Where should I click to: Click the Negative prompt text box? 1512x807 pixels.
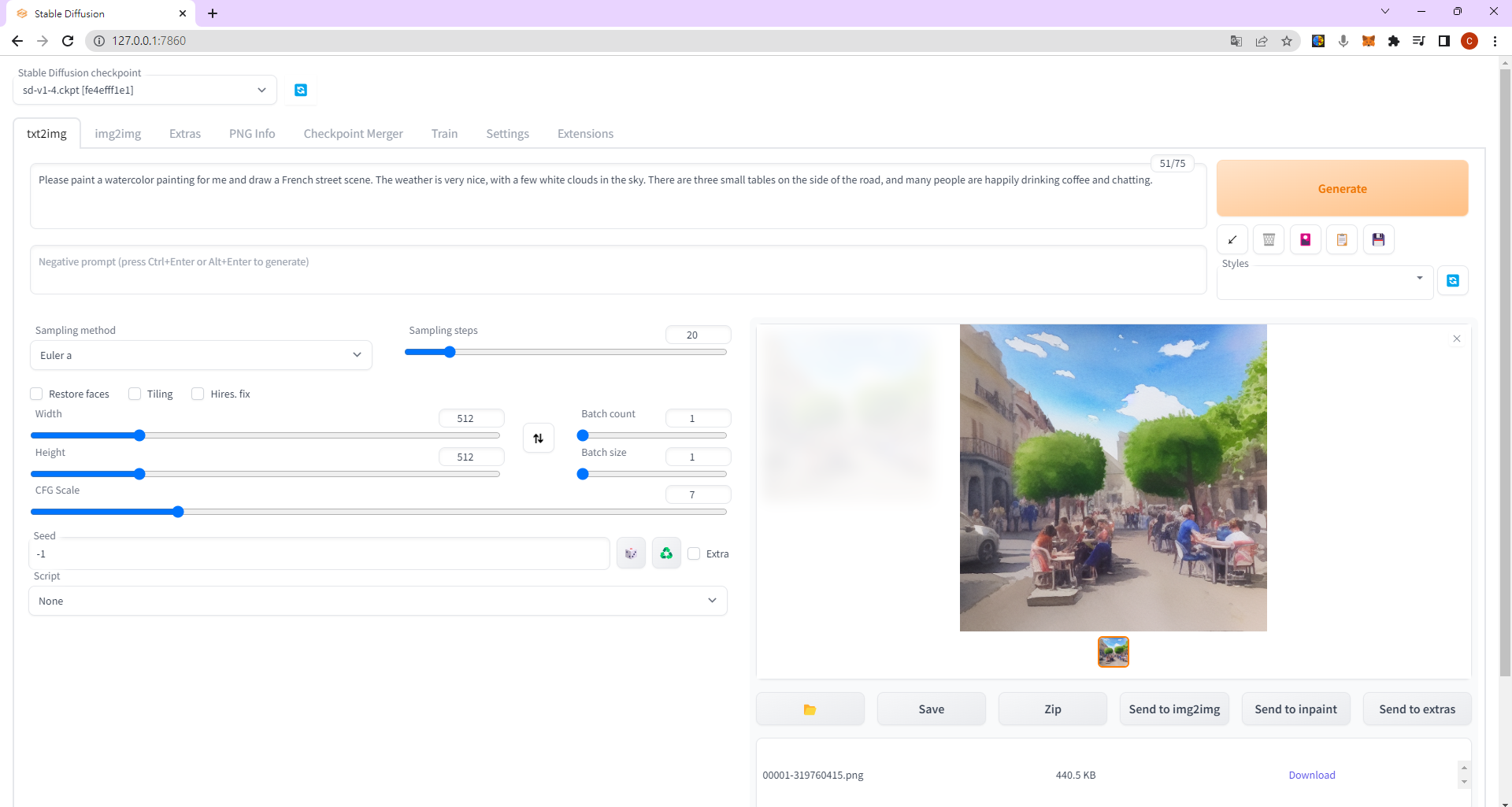[x=618, y=269]
